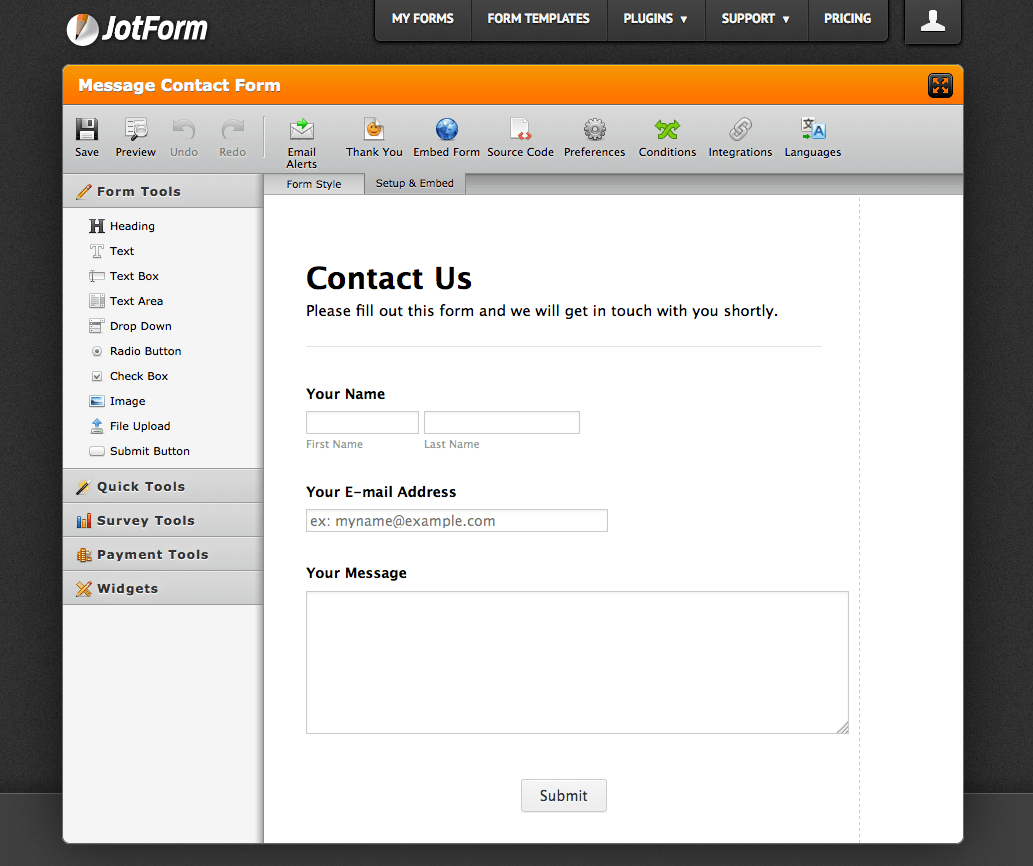Add a Radio Button field
The image size is (1033, 866).
pyautogui.click(x=145, y=351)
